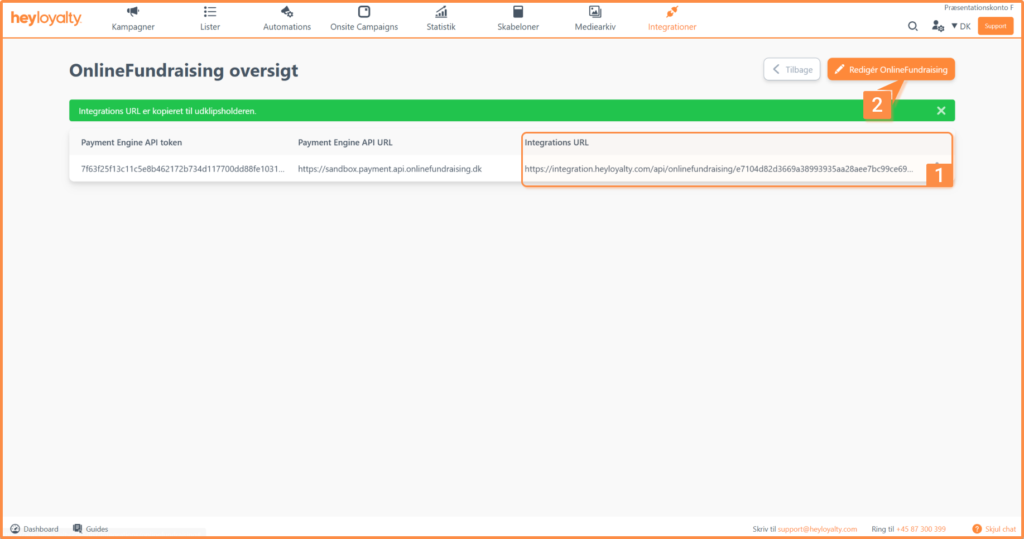The image size is (1024, 539).
Task: Hide chat via Skjul chat
Action: point(994,529)
